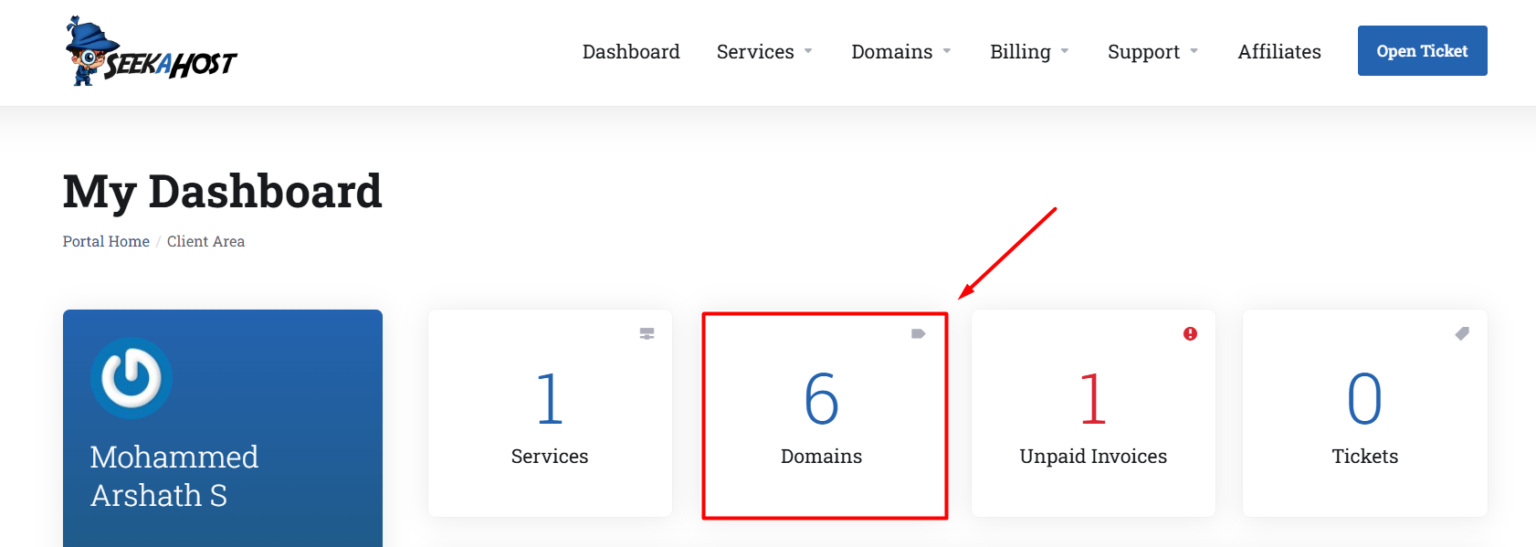Click the Client Area breadcrumb
This screenshot has height=547, width=1536.
pyautogui.click(x=206, y=241)
